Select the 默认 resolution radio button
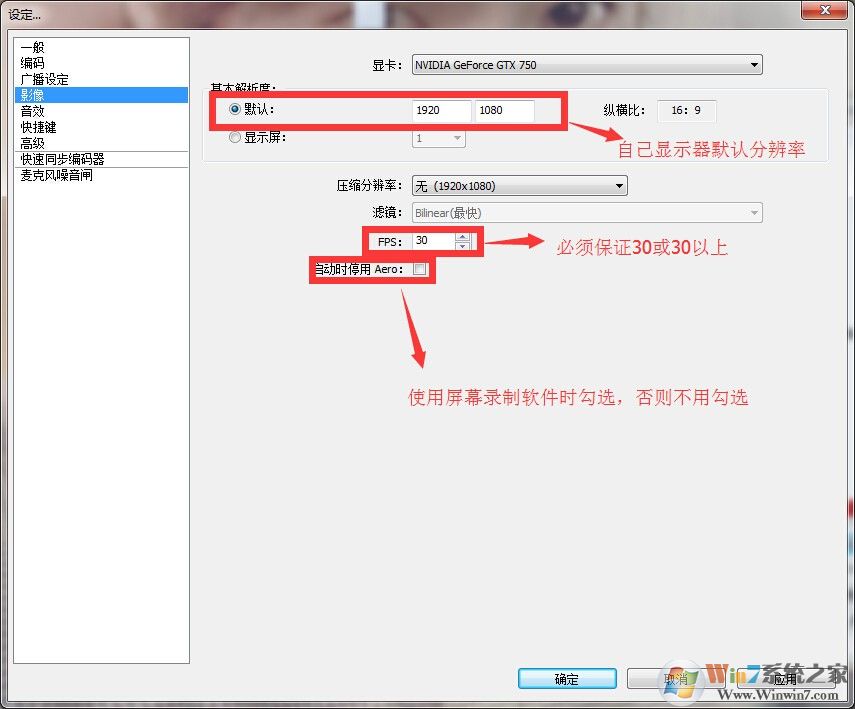This screenshot has width=855, height=709. click(x=234, y=109)
